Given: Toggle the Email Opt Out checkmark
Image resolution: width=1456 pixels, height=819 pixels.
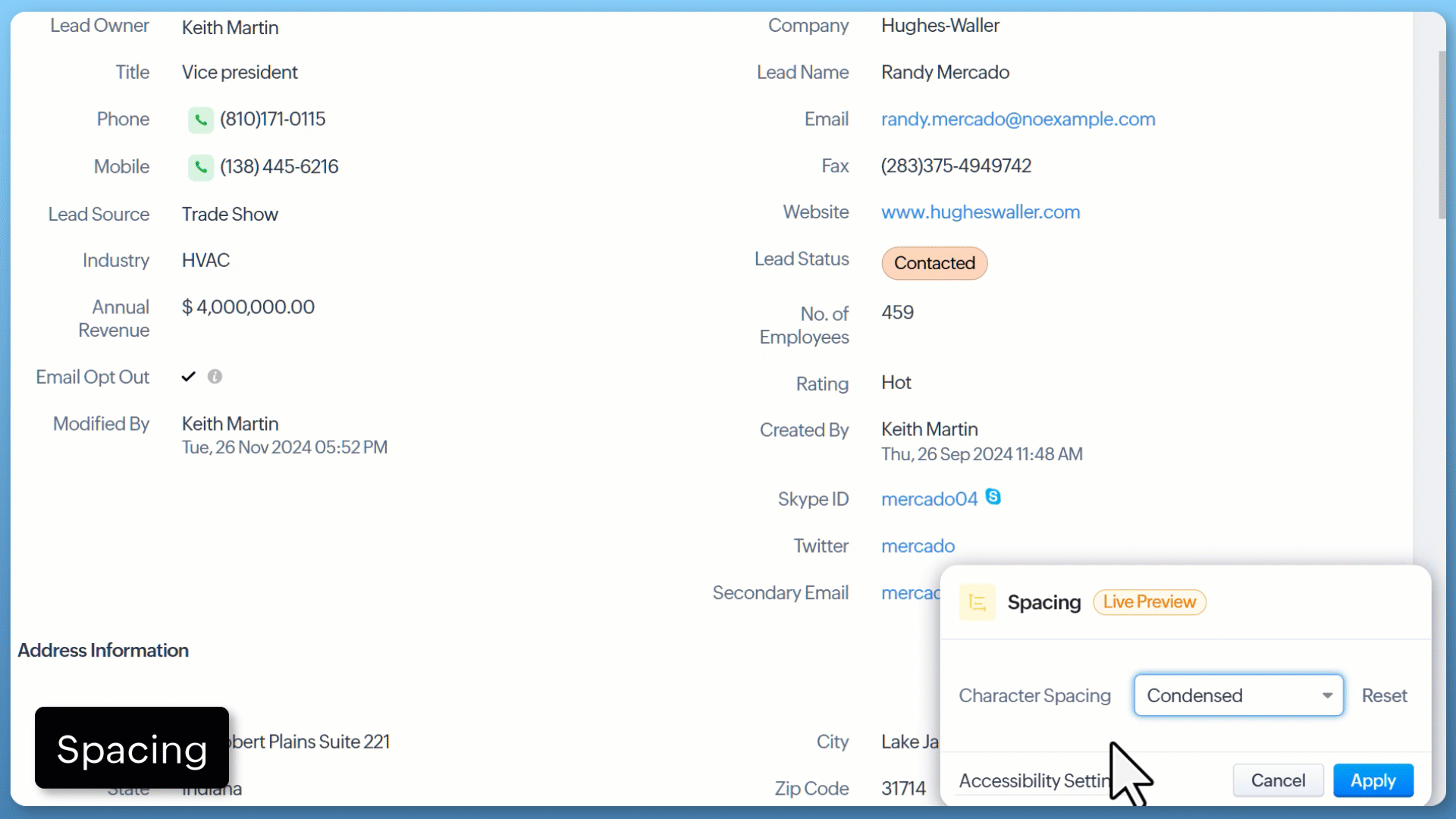Looking at the screenshot, I should tap(189, 377).
